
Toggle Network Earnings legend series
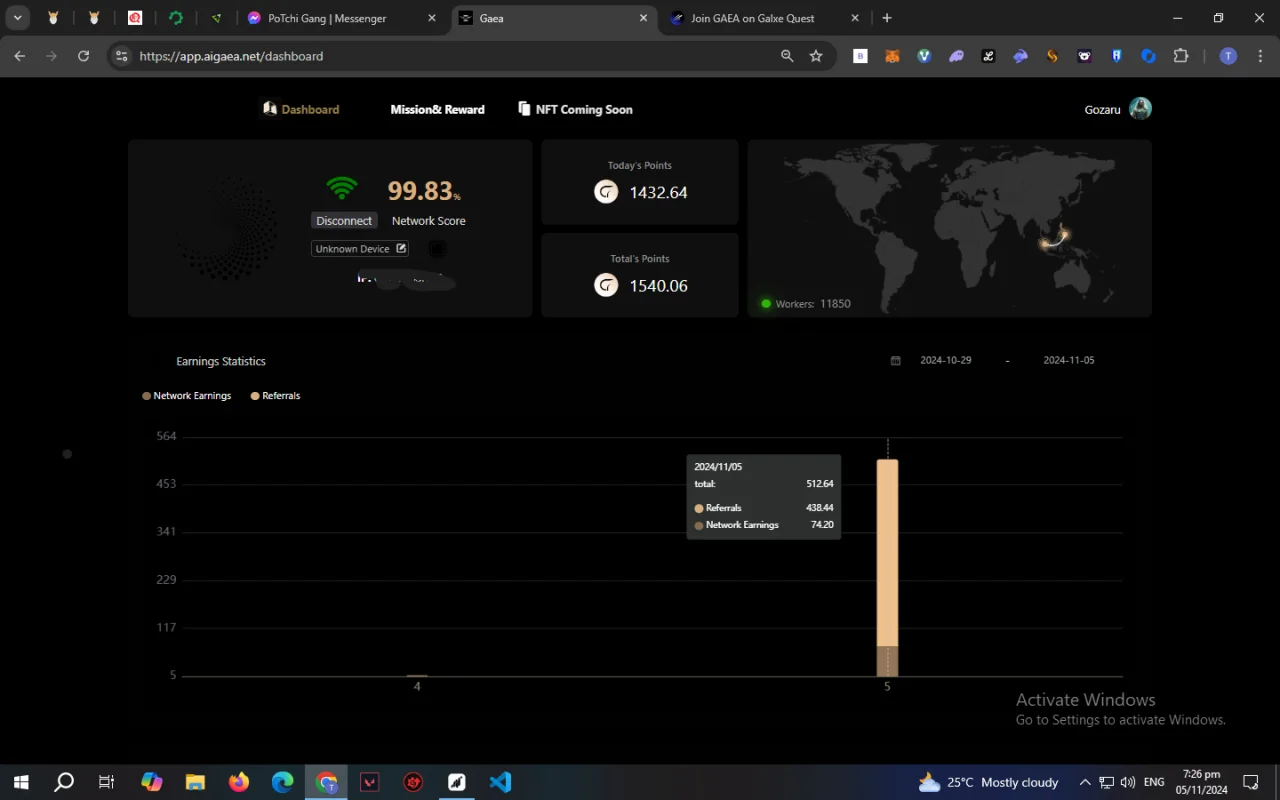point(187,396)
